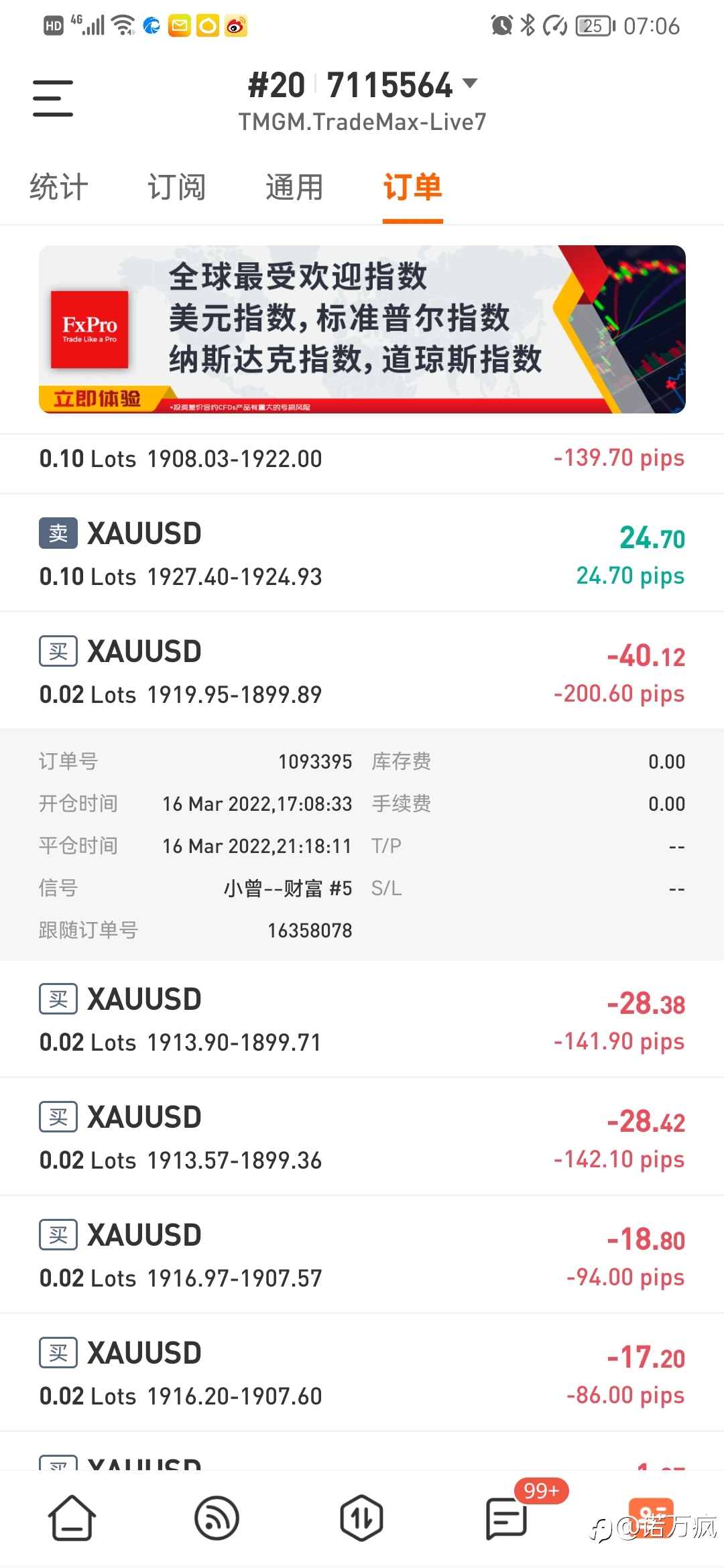The image size is (724, 1568).
Task: Click 立即体验 button on FxPro banner
Action: pos(97,399)
